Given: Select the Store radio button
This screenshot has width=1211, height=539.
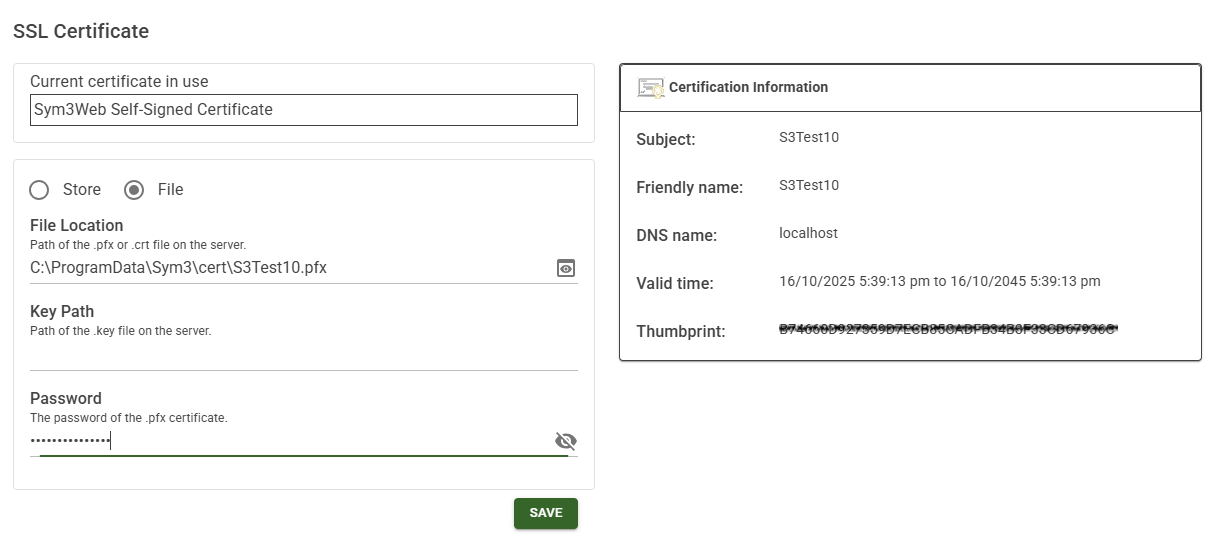Looking at the screenshot, I should pyautogui.click(x=40, y=190).
